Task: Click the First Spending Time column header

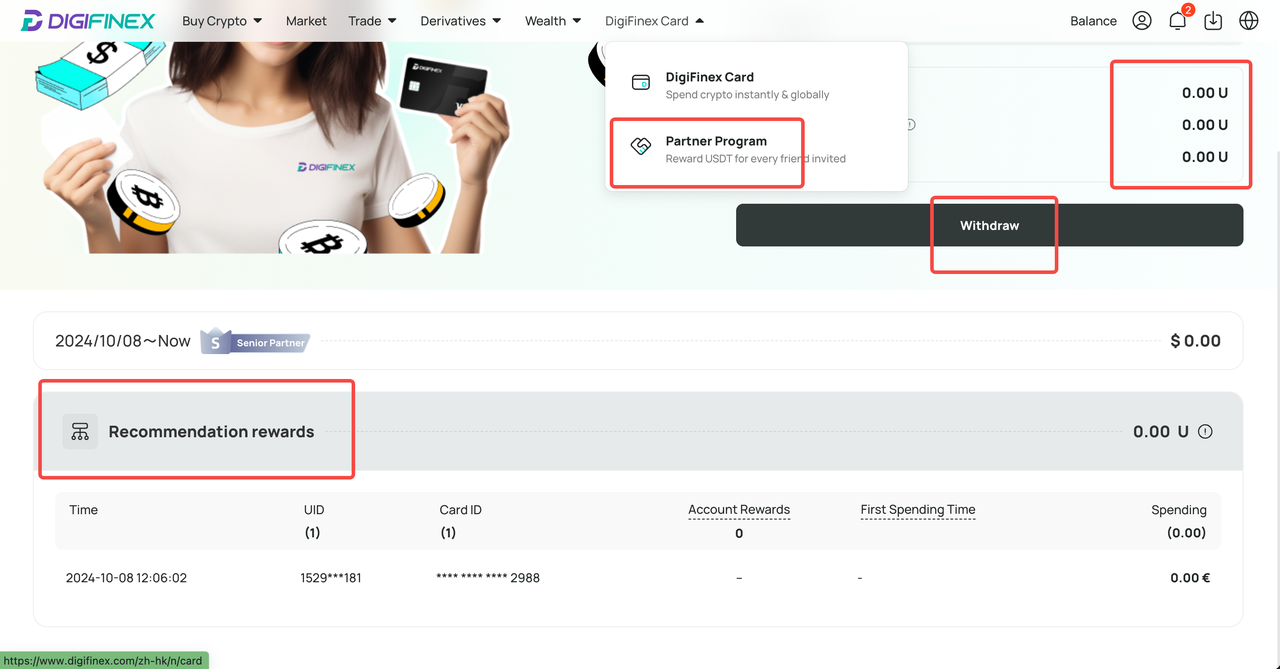Action: pos(918,510)
